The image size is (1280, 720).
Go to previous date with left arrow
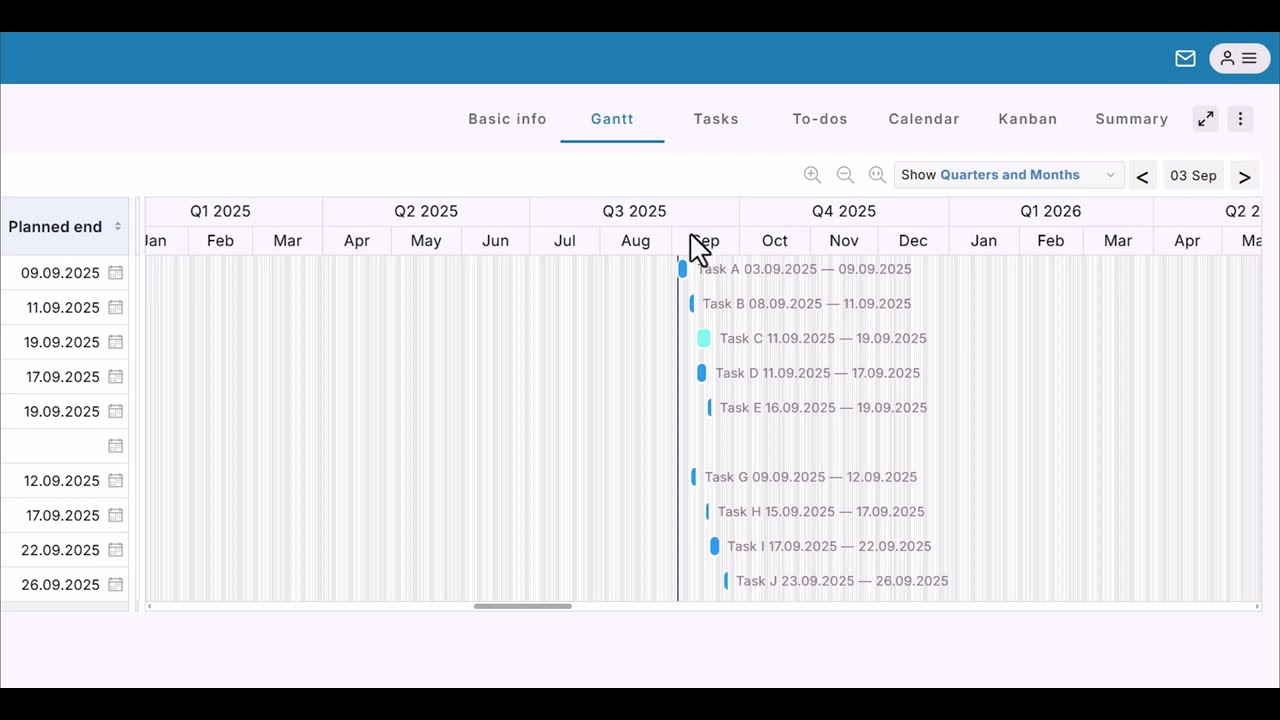click(x=1142, y=176)
